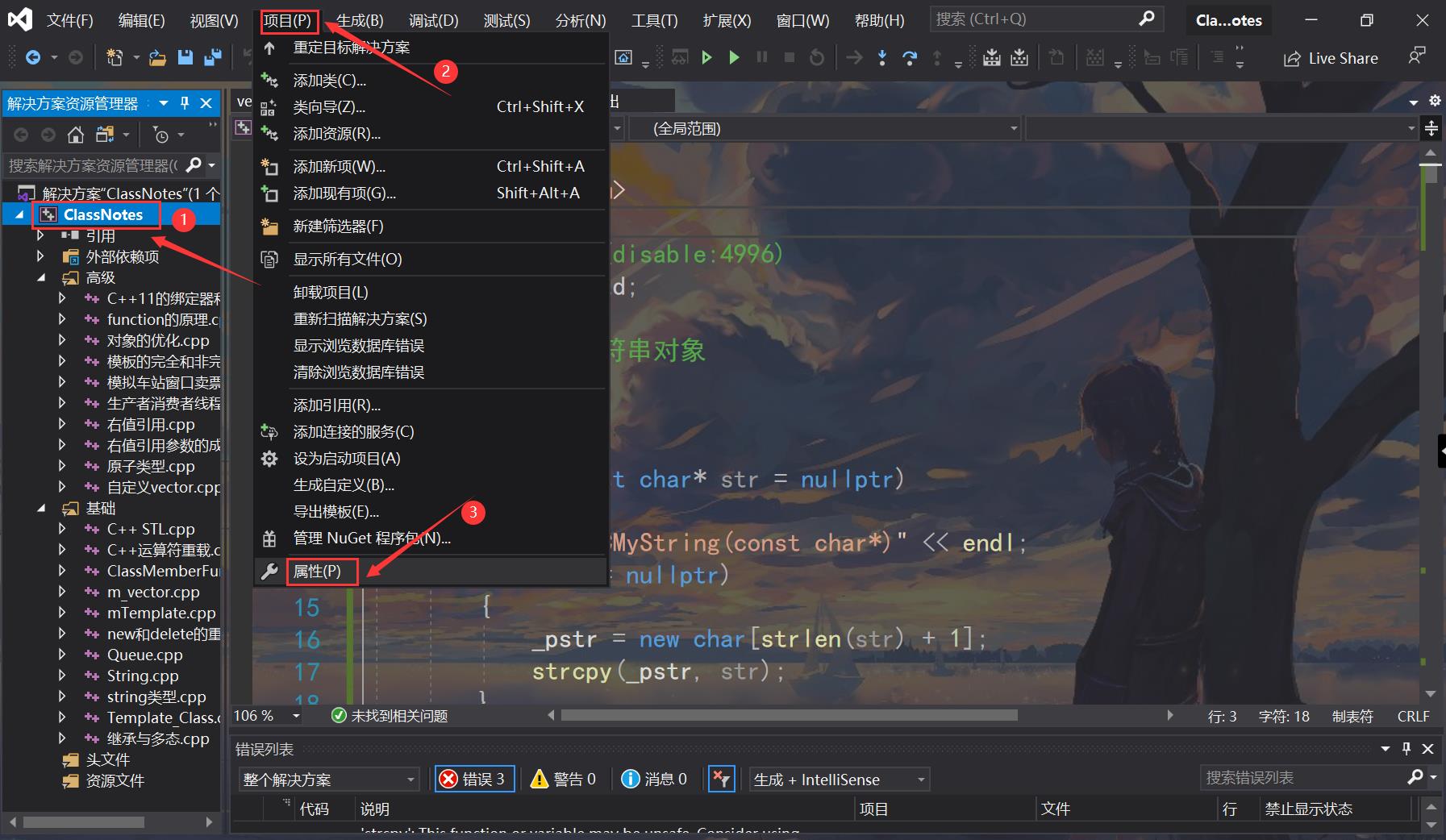Click the search magnifier in the title search box
Image resolution: width=1446 pixels, height=840 pixels.
[x=1146, y=19]
